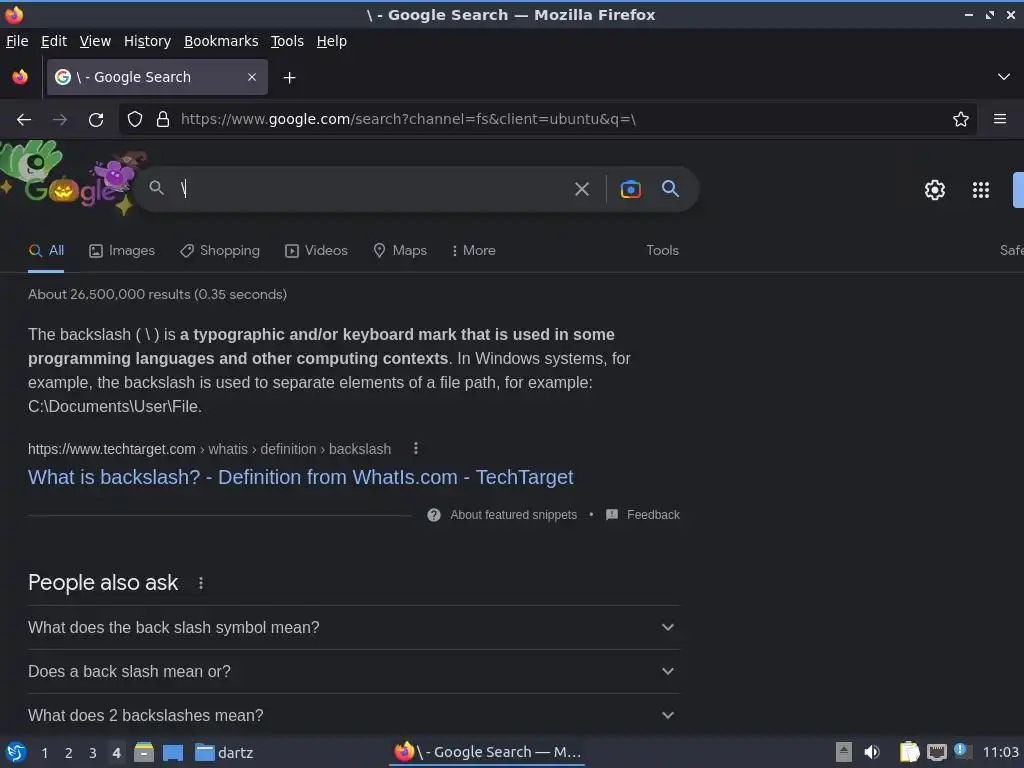Open the Bookmarks menu

click(x=221, y=41)
